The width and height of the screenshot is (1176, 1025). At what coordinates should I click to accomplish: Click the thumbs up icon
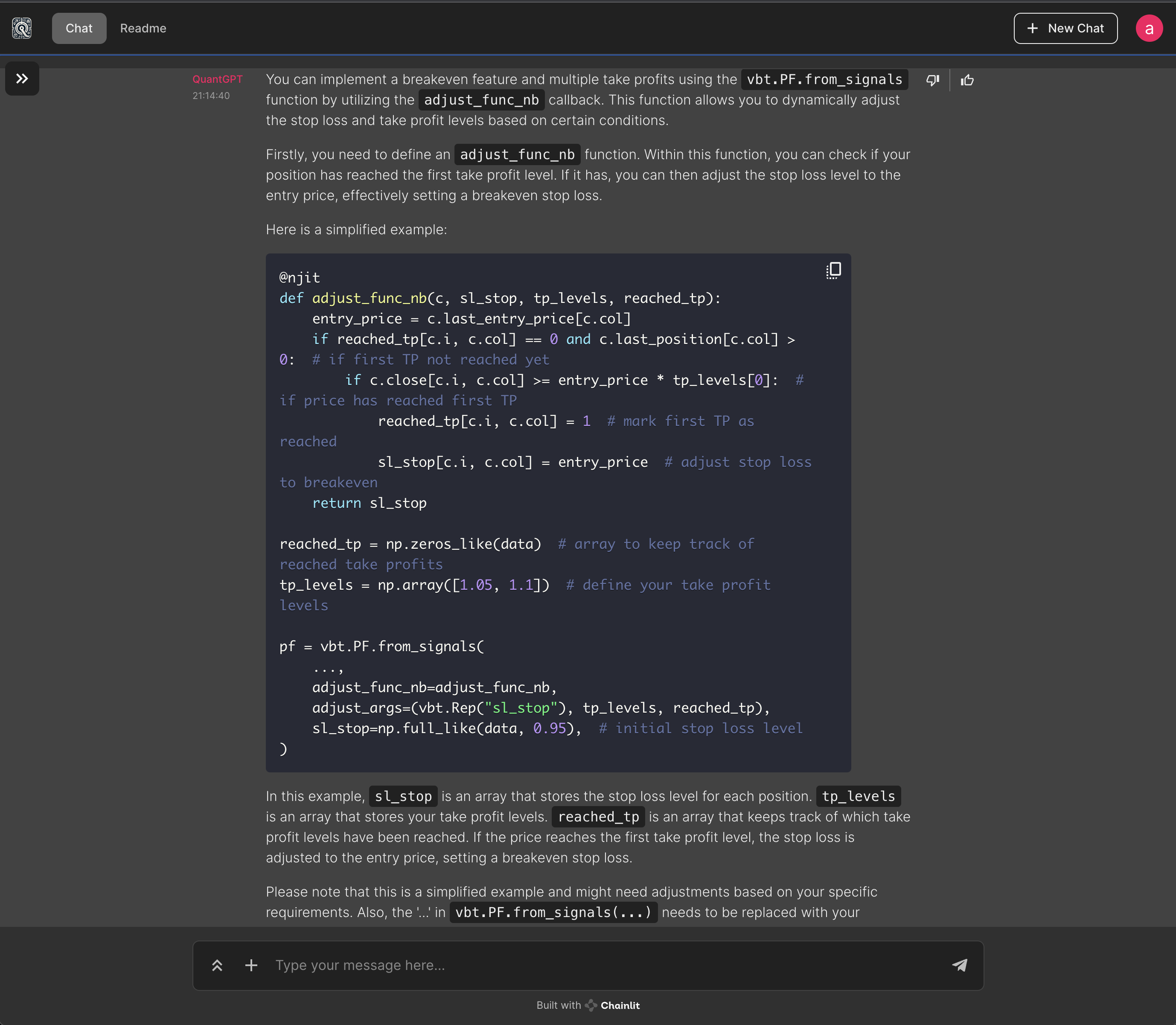click(x=965, y=80)
